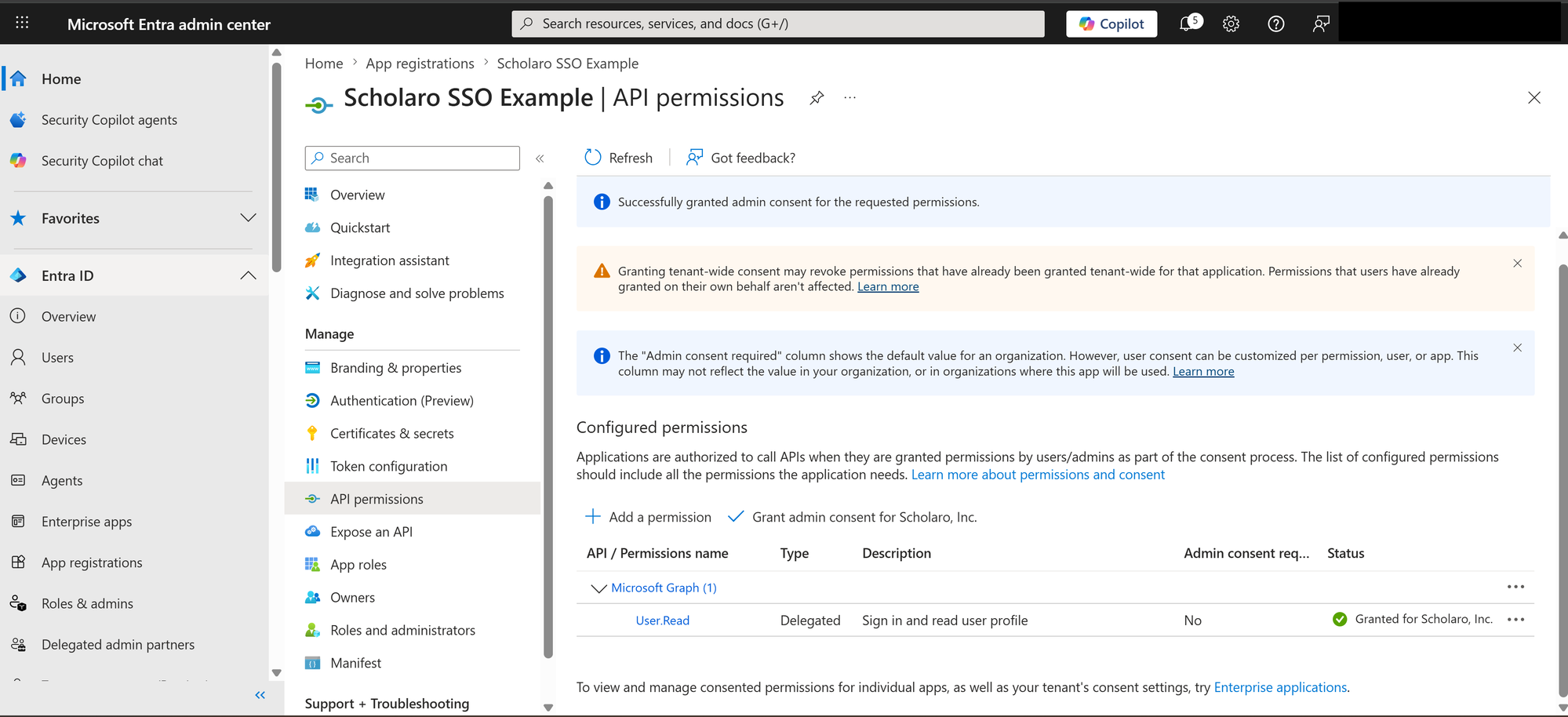
Task: Click Grant admin consent for Scholaro, Inc.
Action: pos(853,517)
